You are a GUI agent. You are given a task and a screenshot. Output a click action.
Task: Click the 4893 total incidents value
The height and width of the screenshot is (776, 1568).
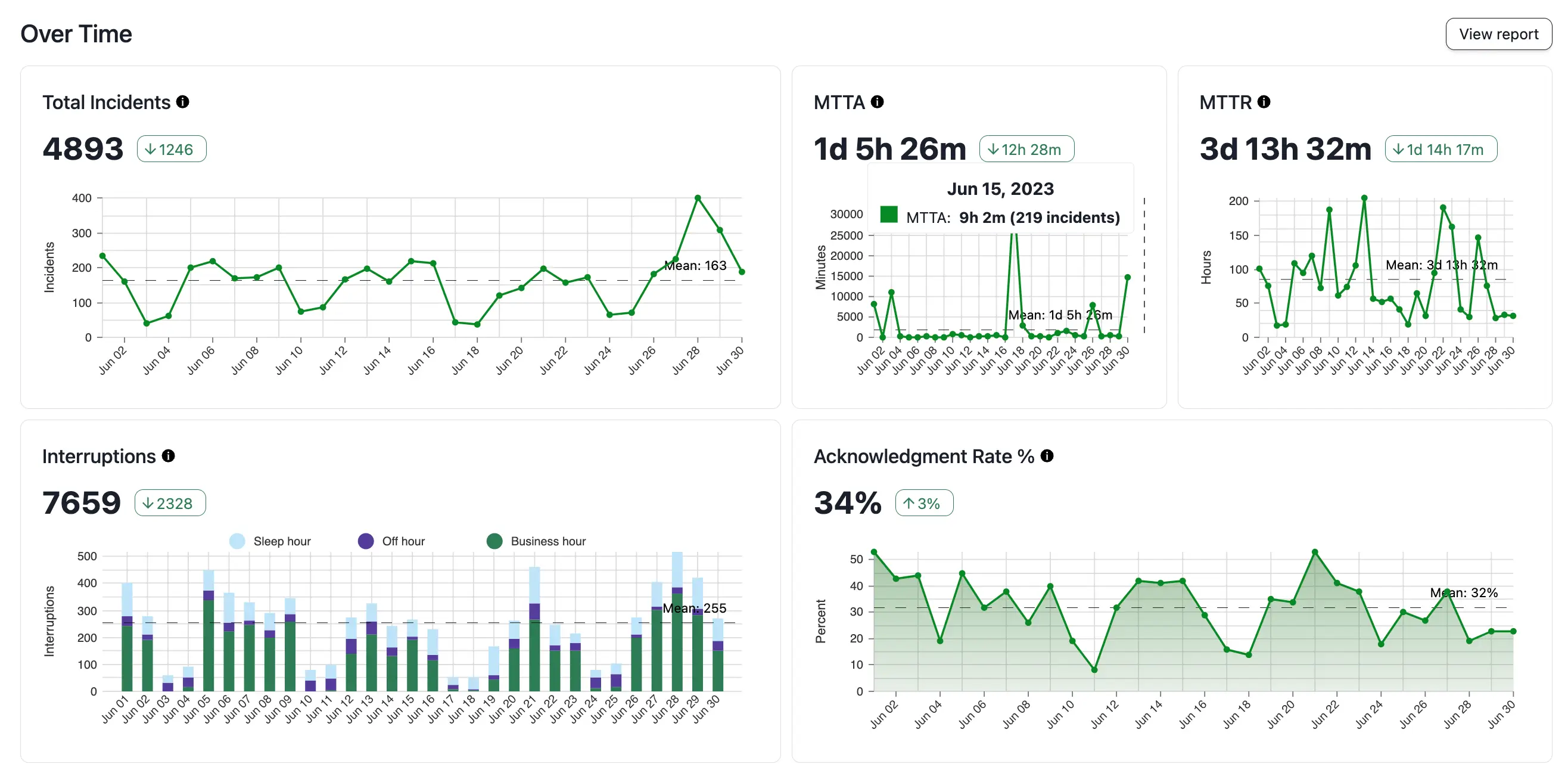(83, 149)
